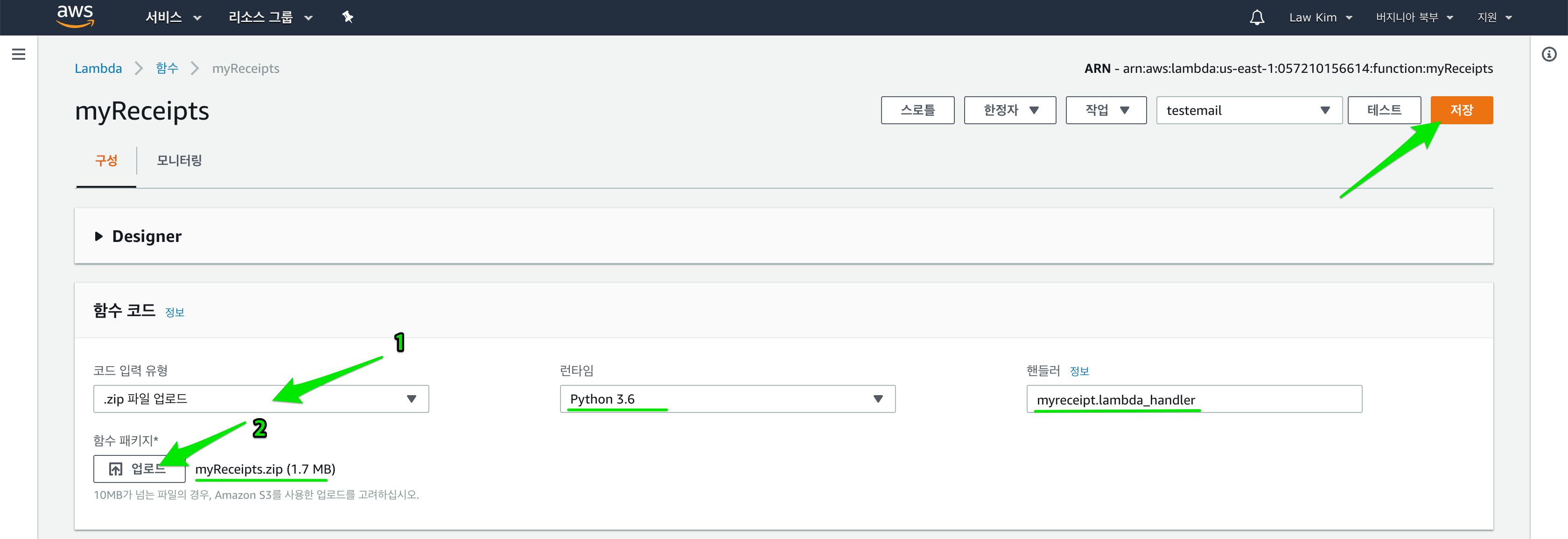Click the pin shortcut icon
This screenshot has height=539, width=1568.
348,17
